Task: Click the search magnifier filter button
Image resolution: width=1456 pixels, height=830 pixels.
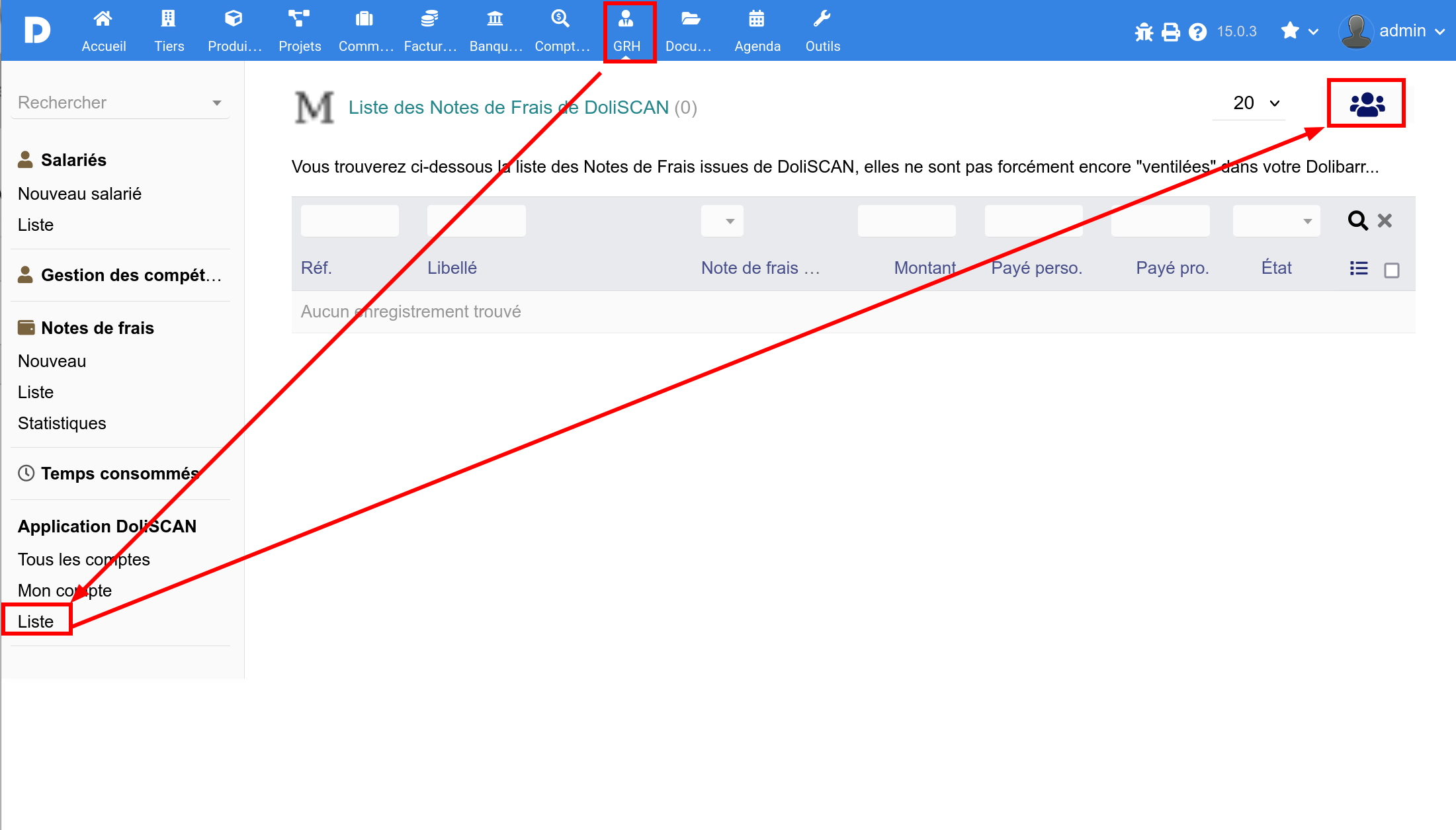Action: pyautogui.click(x=1357, y=220)
